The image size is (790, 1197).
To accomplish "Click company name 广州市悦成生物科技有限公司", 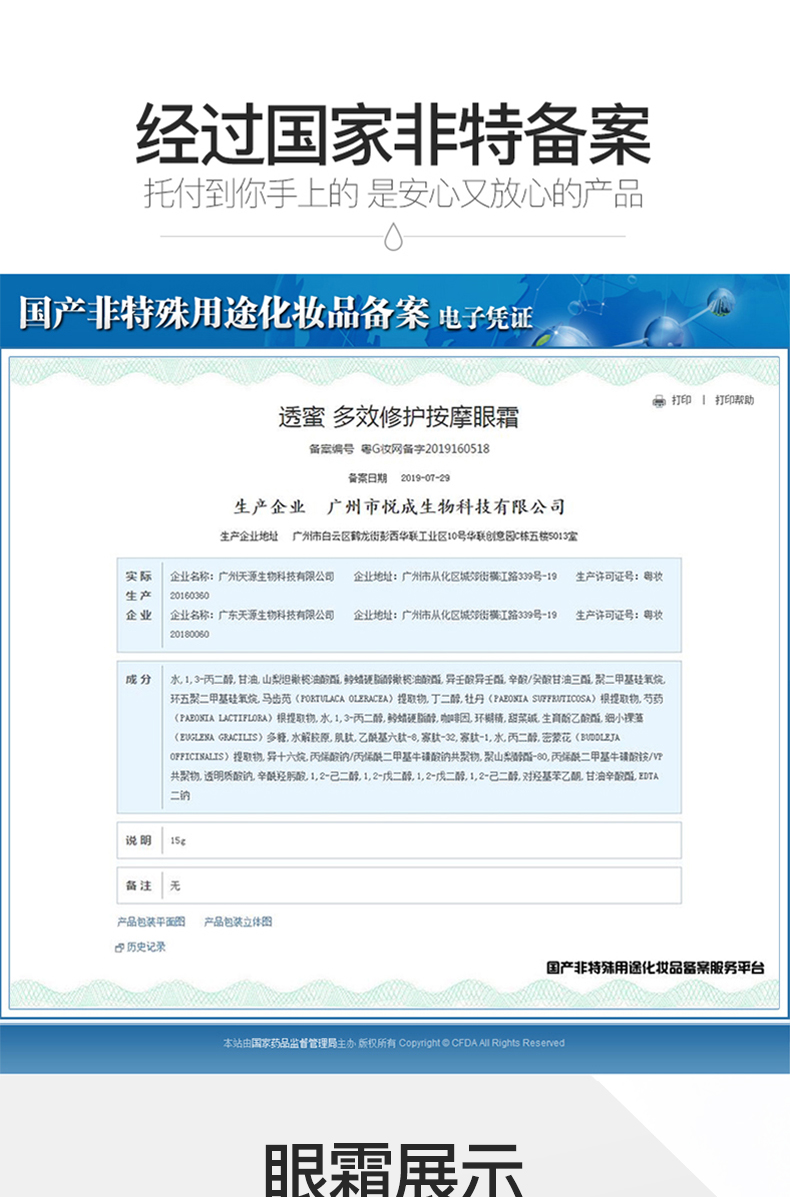I will [x=447, y=506].
